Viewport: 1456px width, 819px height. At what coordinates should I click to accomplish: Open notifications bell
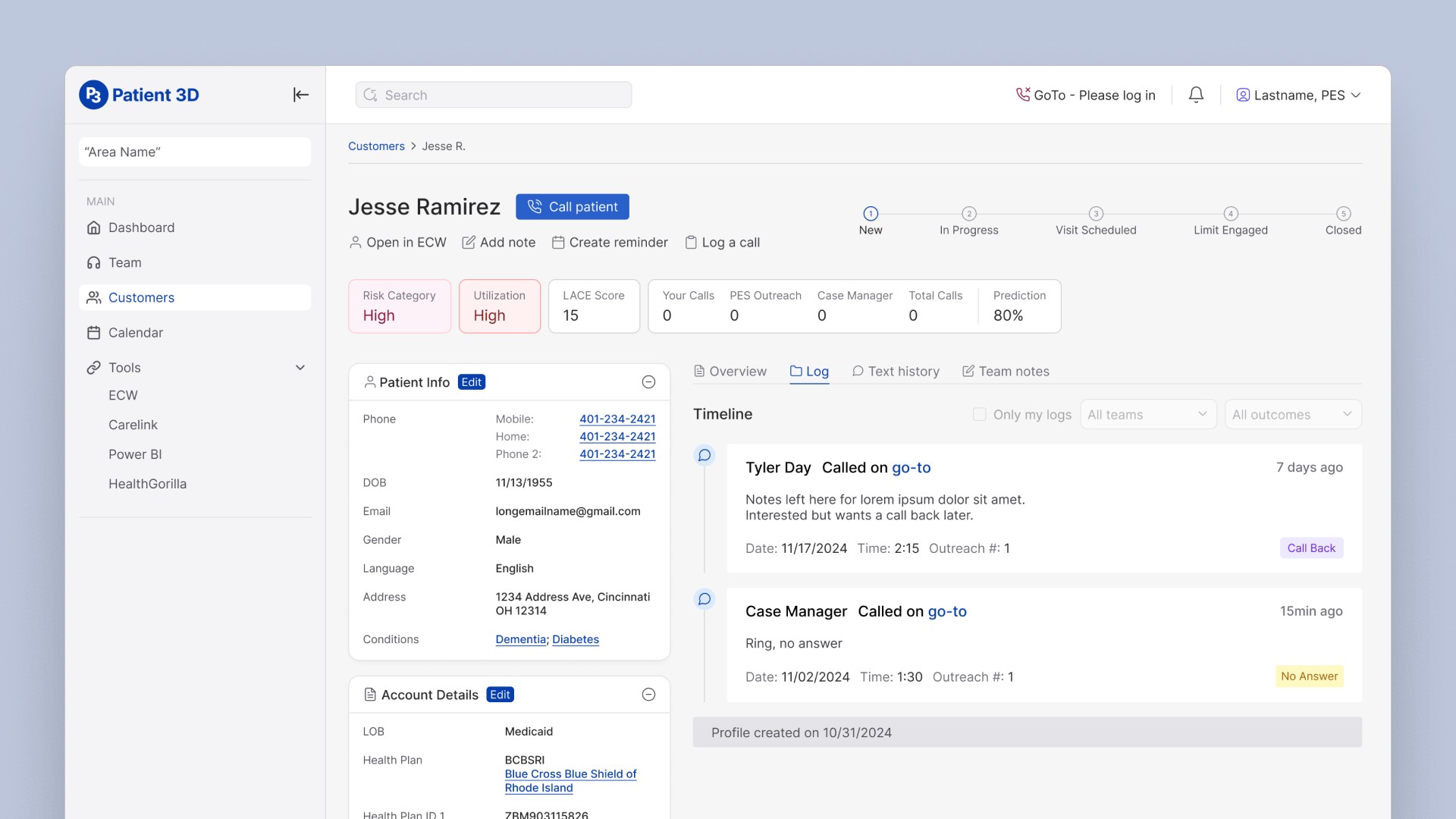(1196, 95)
